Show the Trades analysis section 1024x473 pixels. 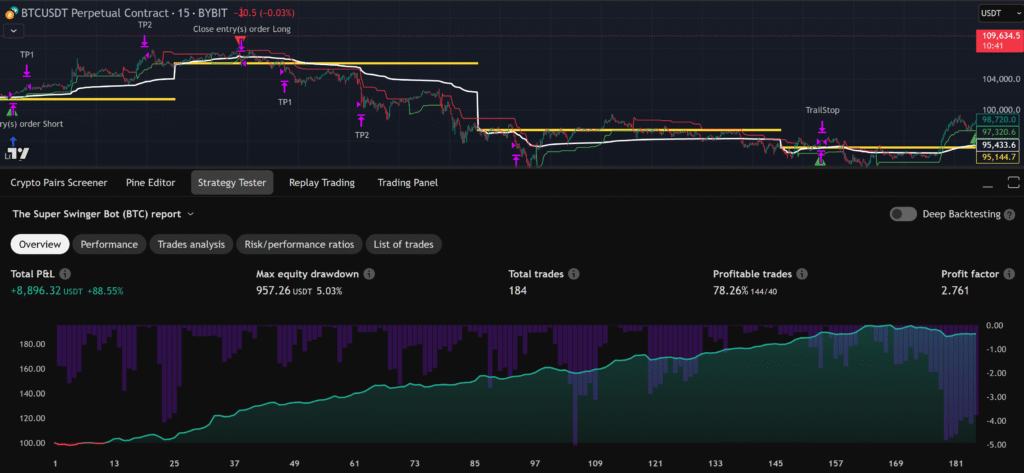(x=191, y=244)
